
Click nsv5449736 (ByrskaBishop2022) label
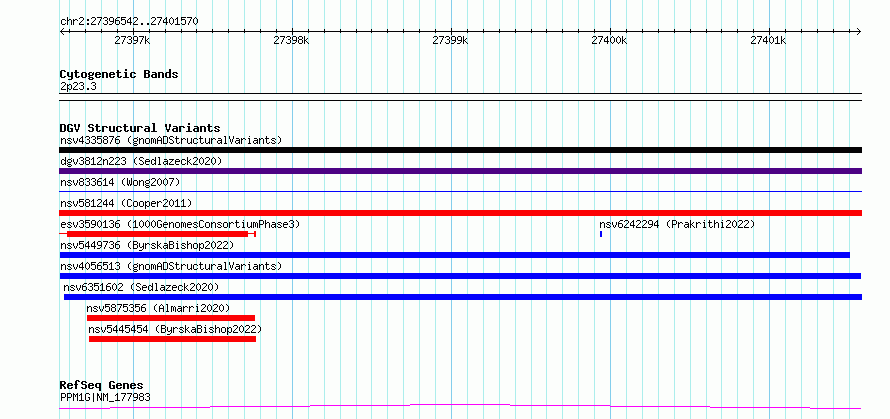pos(147,245)
